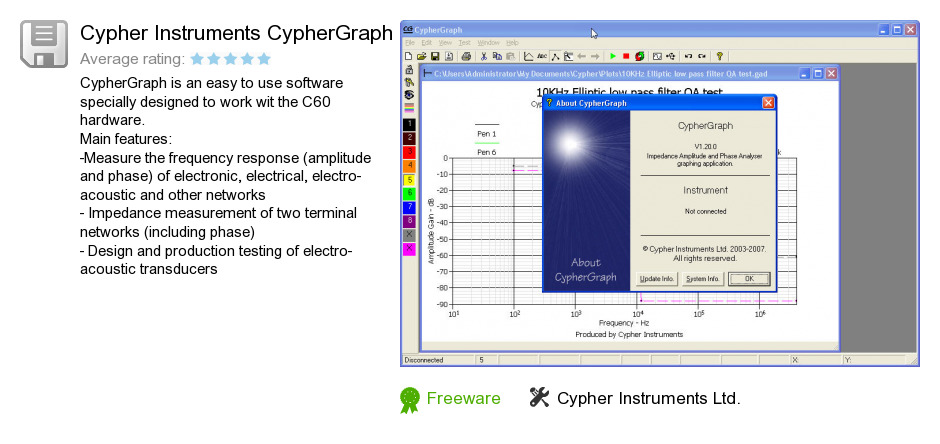Screen dimensions: 940x444
Task: Close the About CypherGraph dialog
Action: pos(768,103)
